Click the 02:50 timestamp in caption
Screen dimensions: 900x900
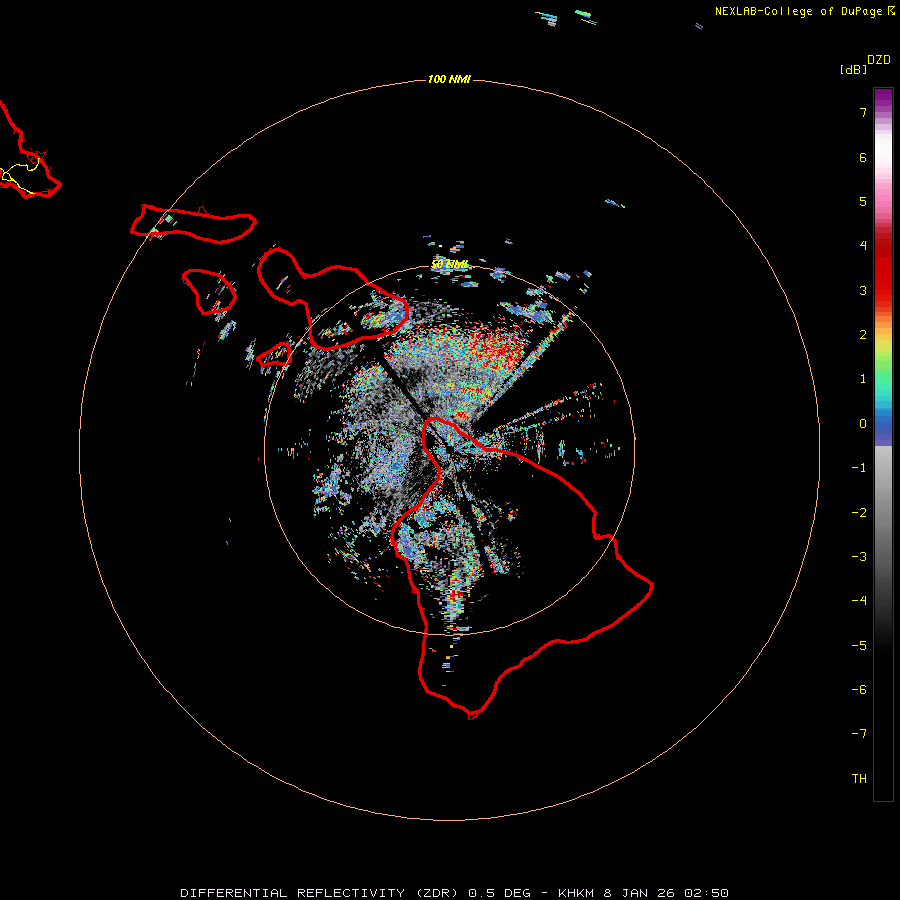click(706, 893)
